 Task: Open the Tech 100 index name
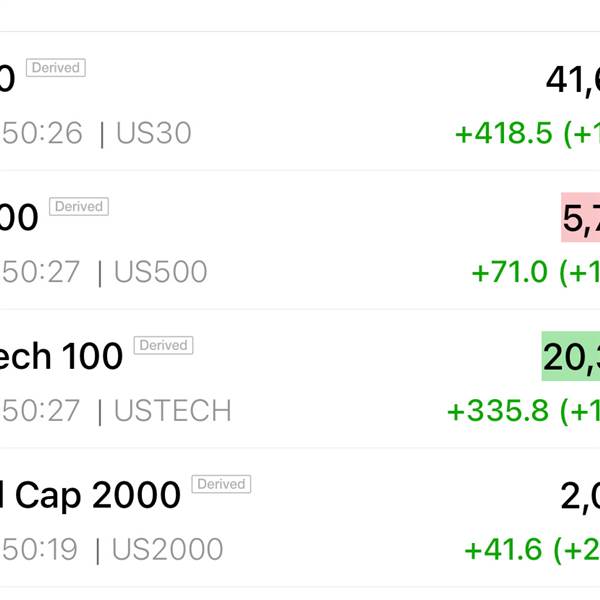coord(61,356)
